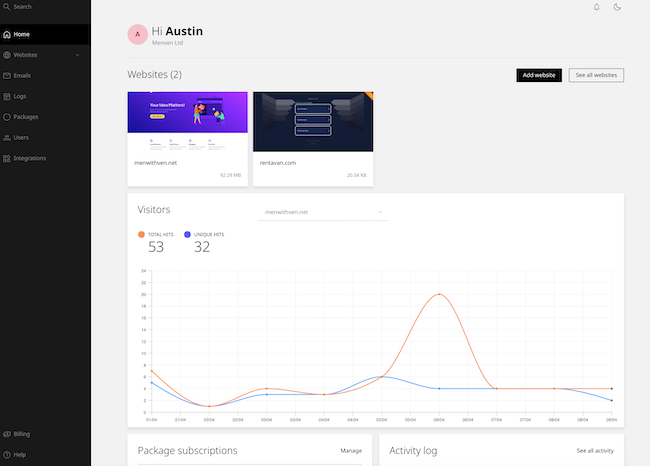Click the Home icon in sidebar
Screen dimensions: 650x466
[x=7, y=34]
